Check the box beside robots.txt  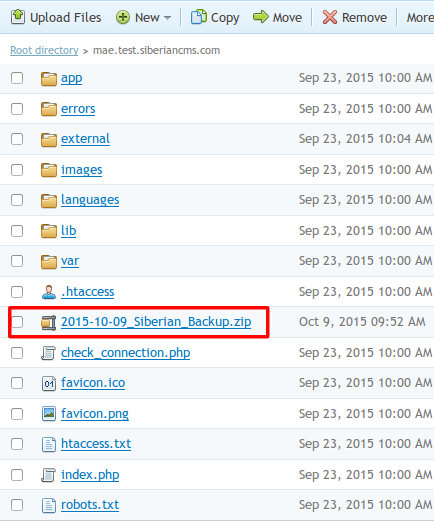[17, 505]
